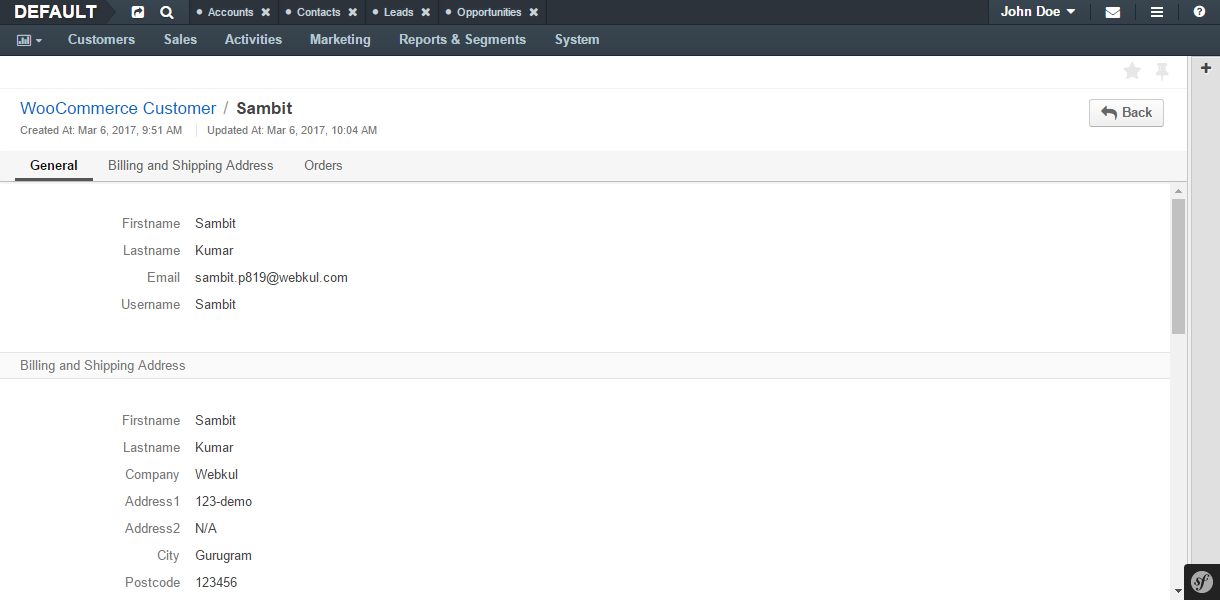This screenshot has height=600, width=1220.
Task: Click the City value Gurugram
Action: click(223, 555)
